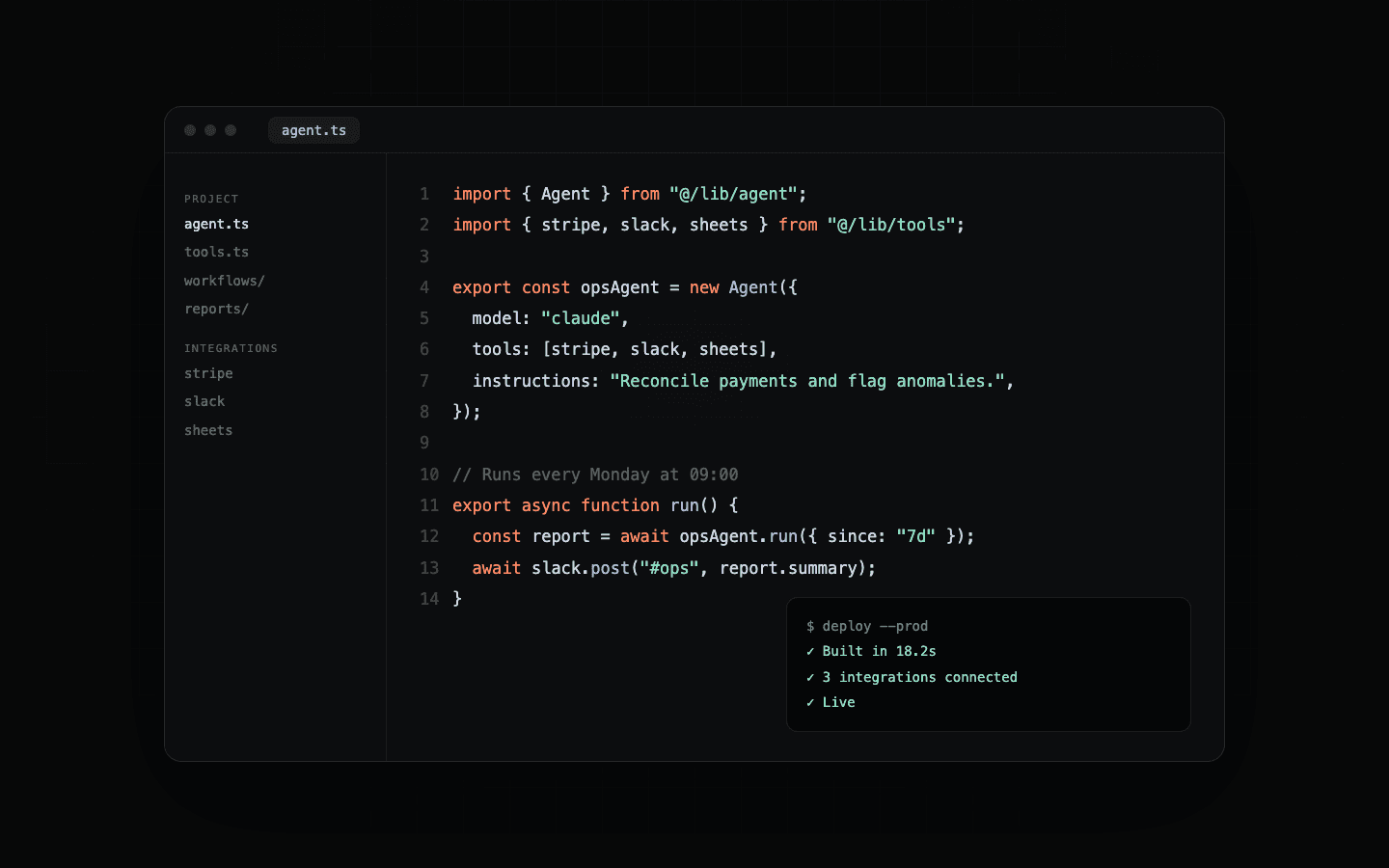Image resolution: width=1389 pixels, height=868 pixels.
Task: Click line number 10 in the gutter
Action: (429, 475)
